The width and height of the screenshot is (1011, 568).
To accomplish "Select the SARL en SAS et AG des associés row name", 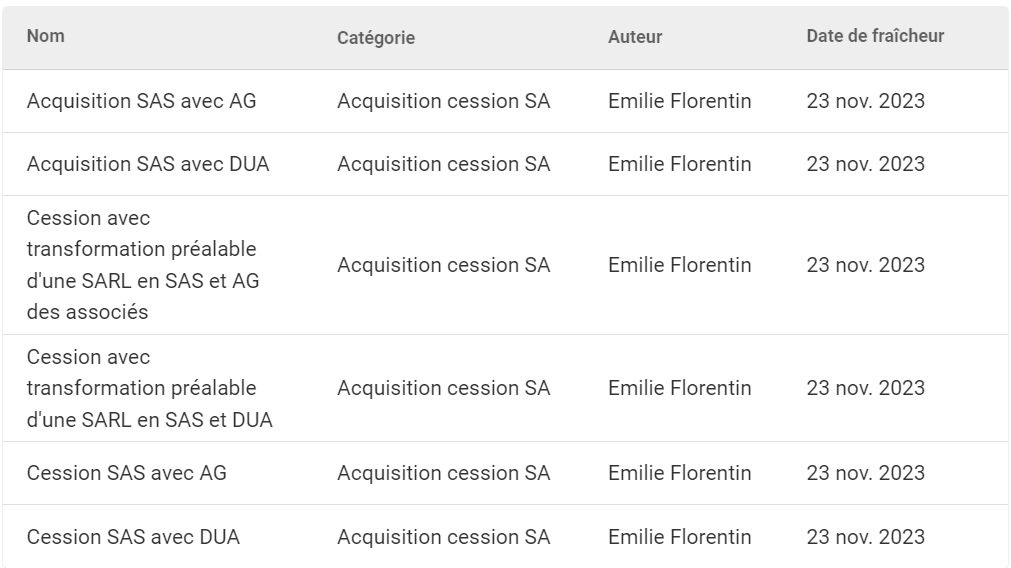I will tap(142, 265).
